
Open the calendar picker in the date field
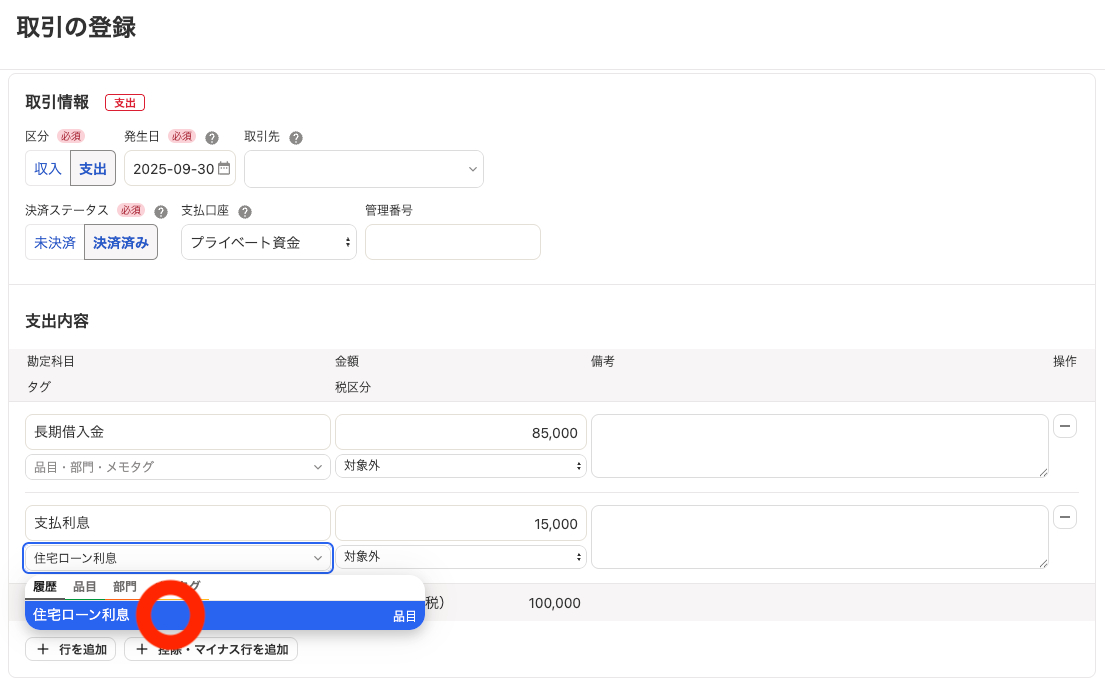coord(224,169)
